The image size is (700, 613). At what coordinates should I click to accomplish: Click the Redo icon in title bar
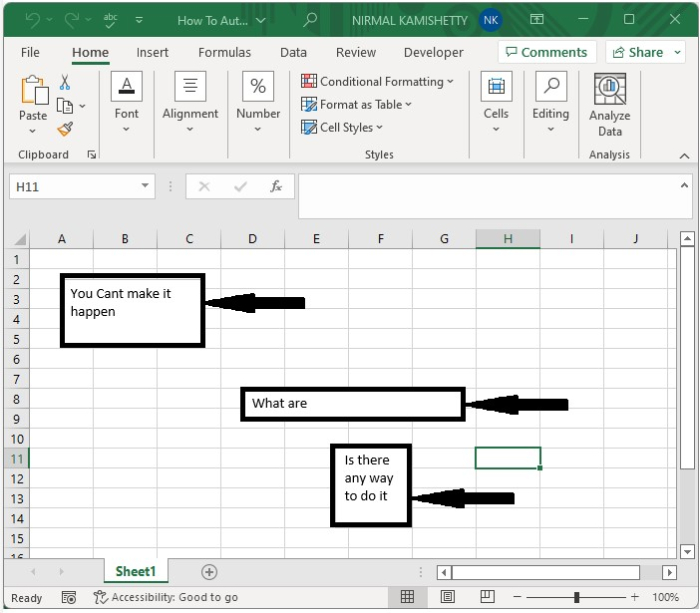(x=71, y=20)
